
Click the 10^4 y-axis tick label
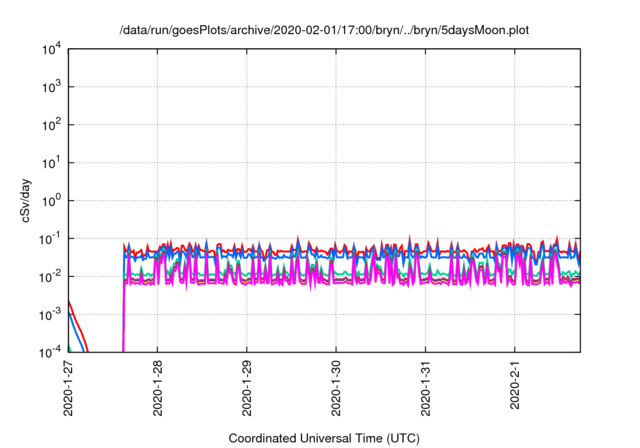point(51,49)
